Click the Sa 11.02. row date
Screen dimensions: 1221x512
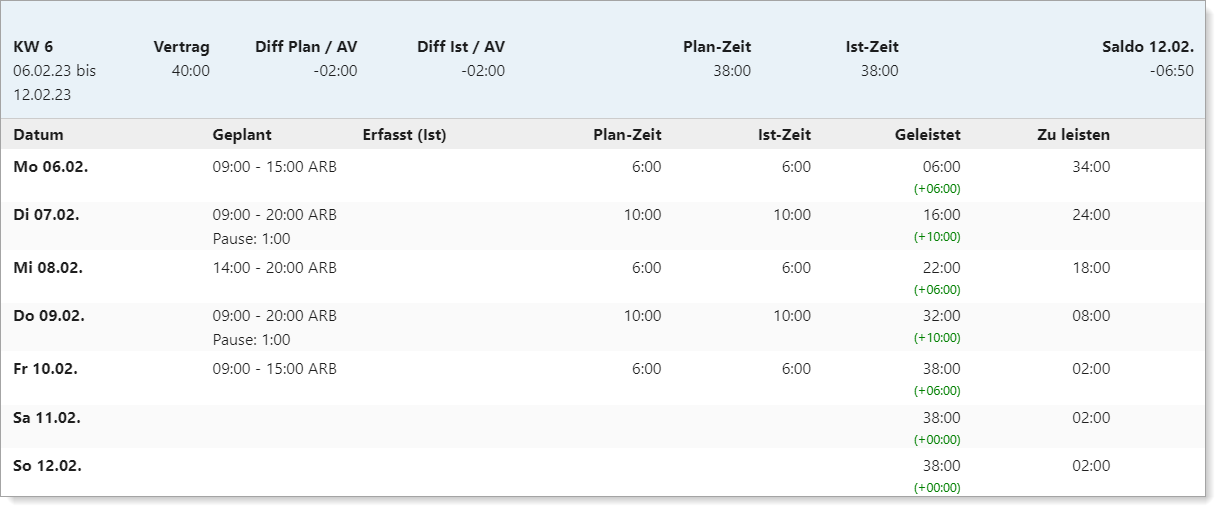[x=47, y=418]
